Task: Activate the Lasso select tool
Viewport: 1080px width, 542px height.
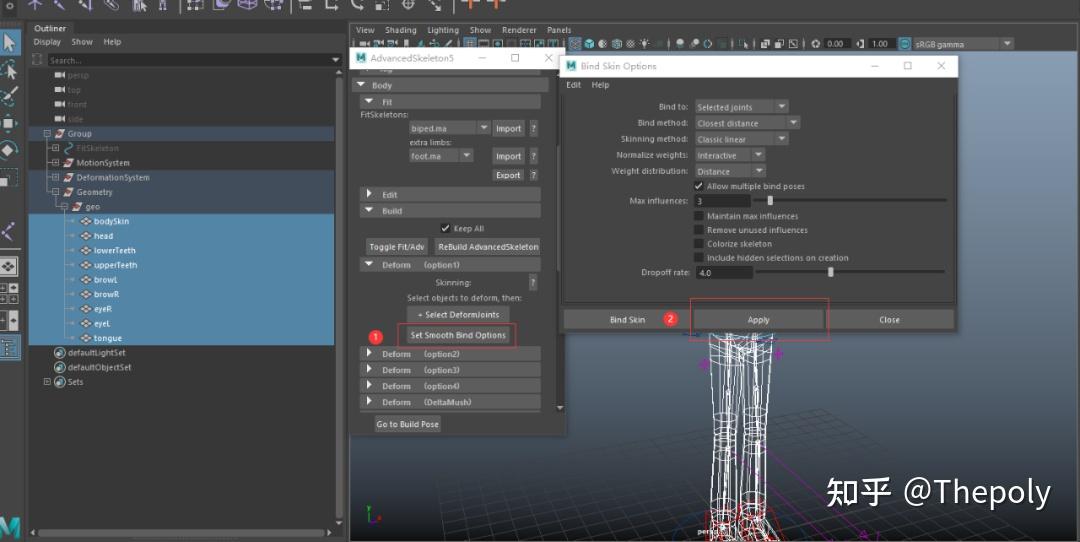Action: tap(9, 70)
